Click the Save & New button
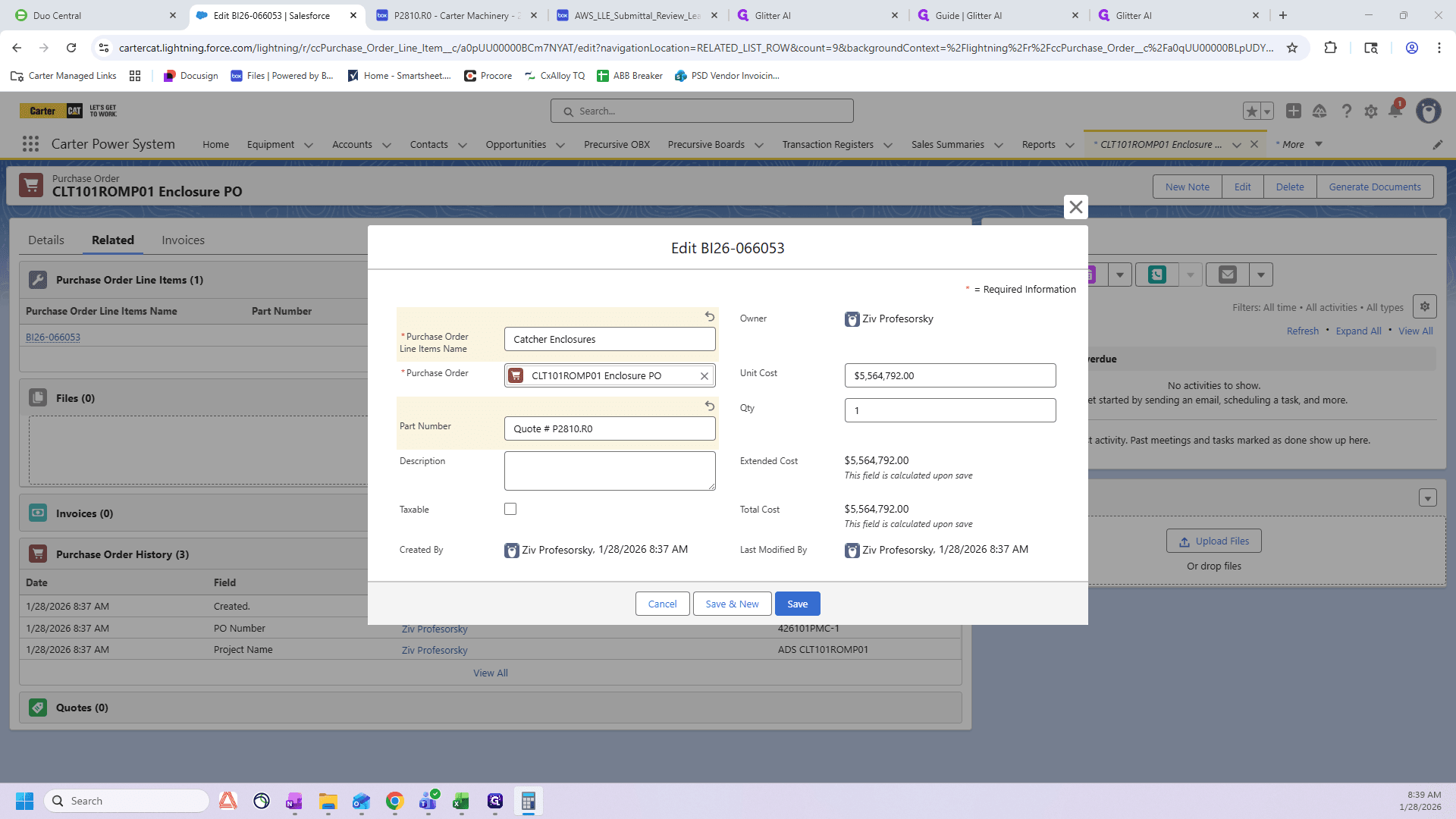1456x819 pixels. 732,604
